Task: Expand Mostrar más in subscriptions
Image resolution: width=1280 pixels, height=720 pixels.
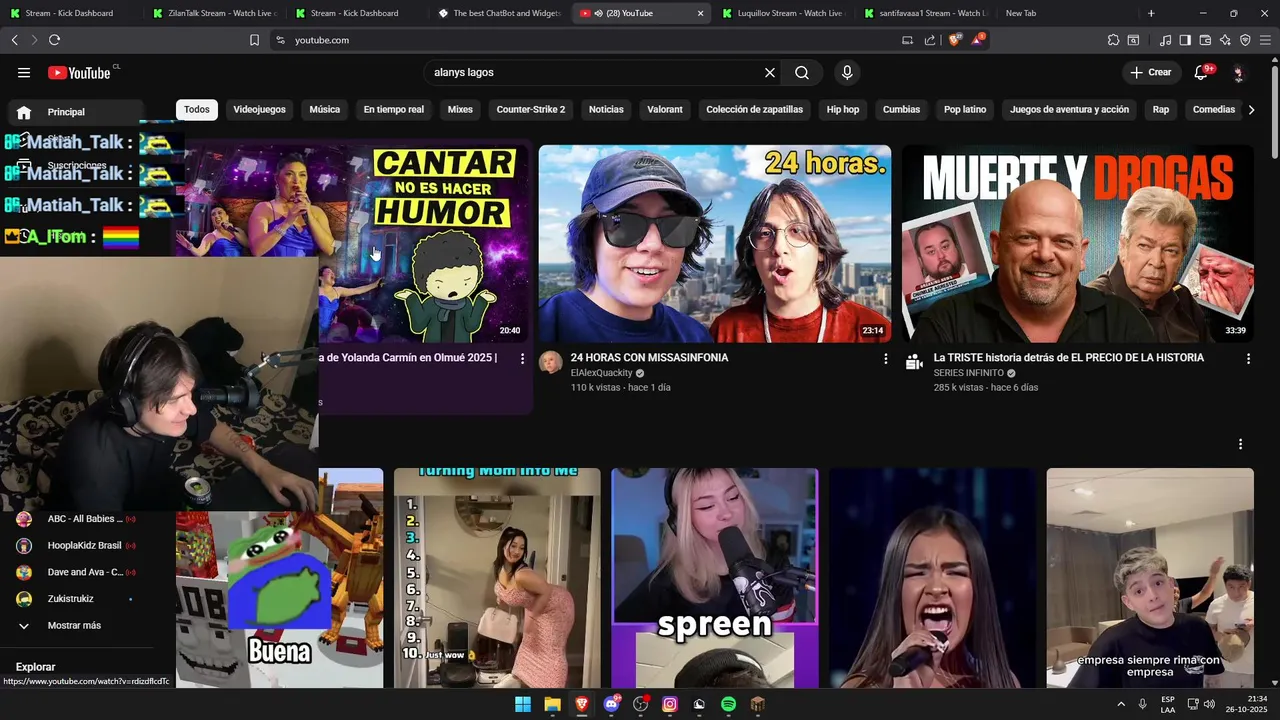Action: [x=75, y=626]
